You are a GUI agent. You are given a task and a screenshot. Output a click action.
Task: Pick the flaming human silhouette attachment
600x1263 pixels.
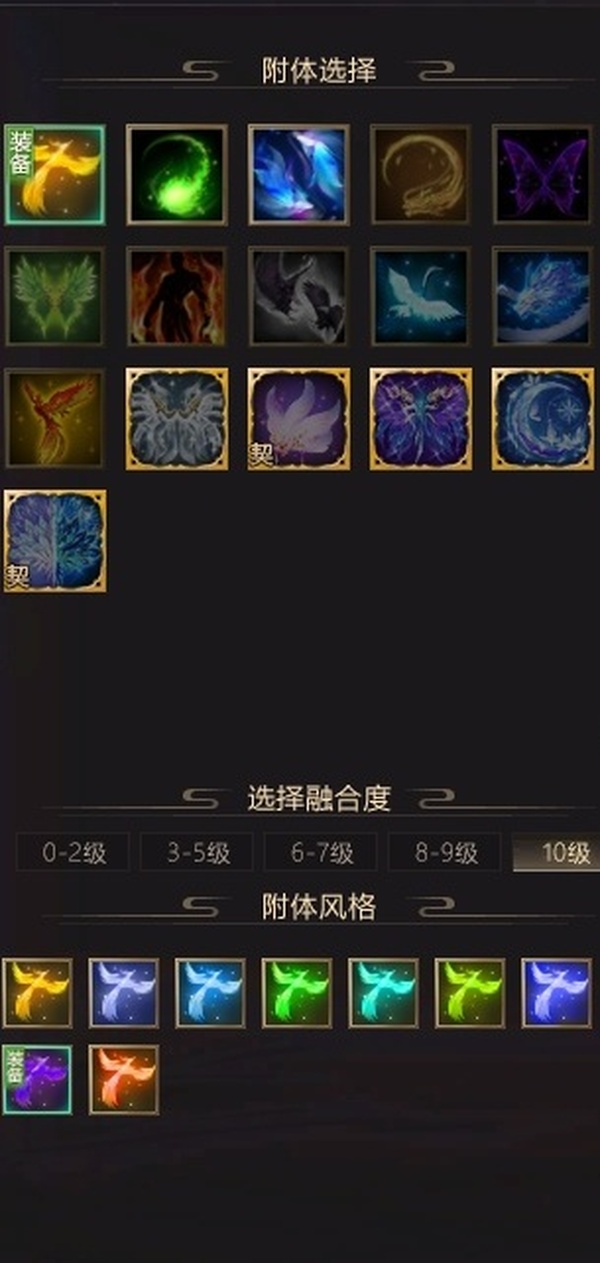(177, 296)
